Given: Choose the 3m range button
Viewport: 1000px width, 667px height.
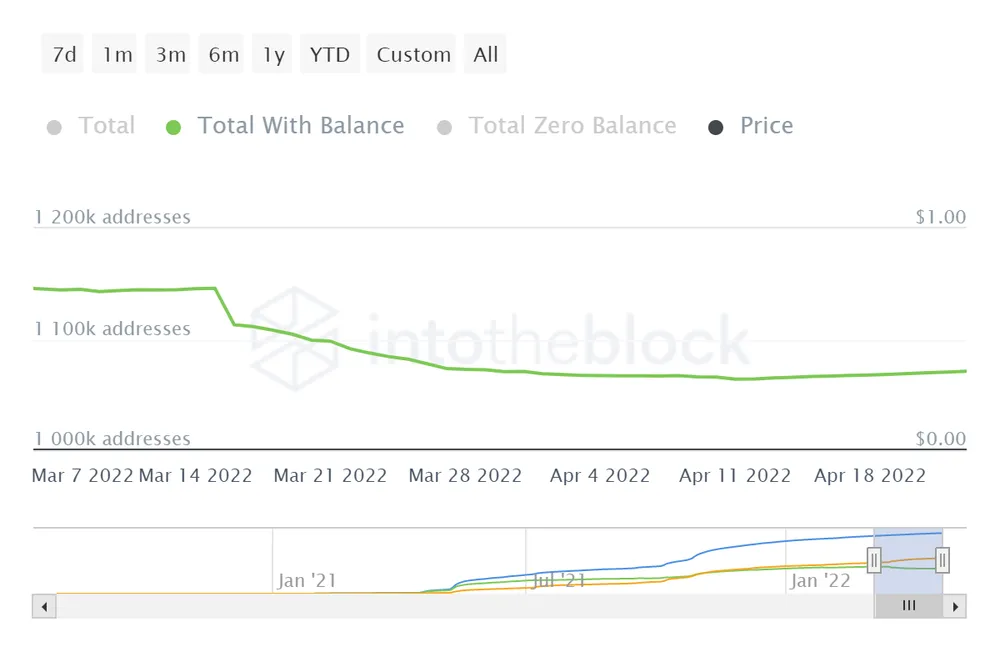Looking at the screenshot, I should tap(171, 54).
